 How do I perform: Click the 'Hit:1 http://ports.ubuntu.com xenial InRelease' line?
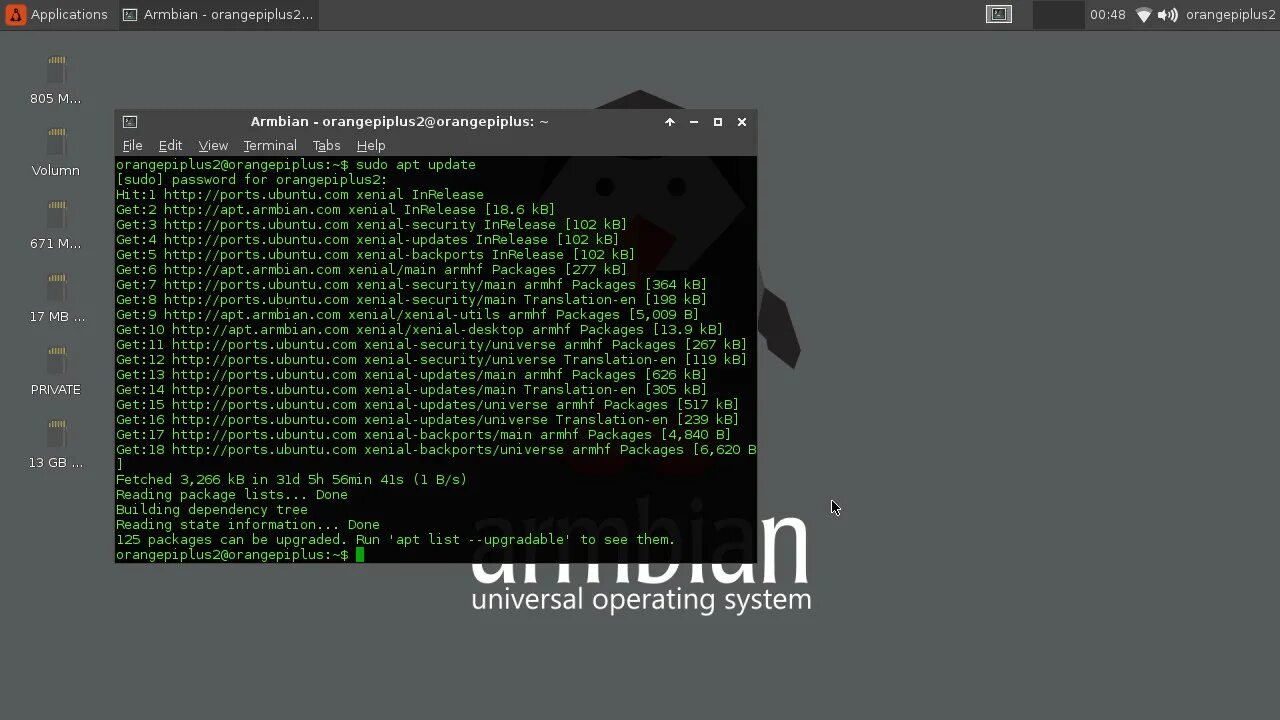click(x=300, y=194)
